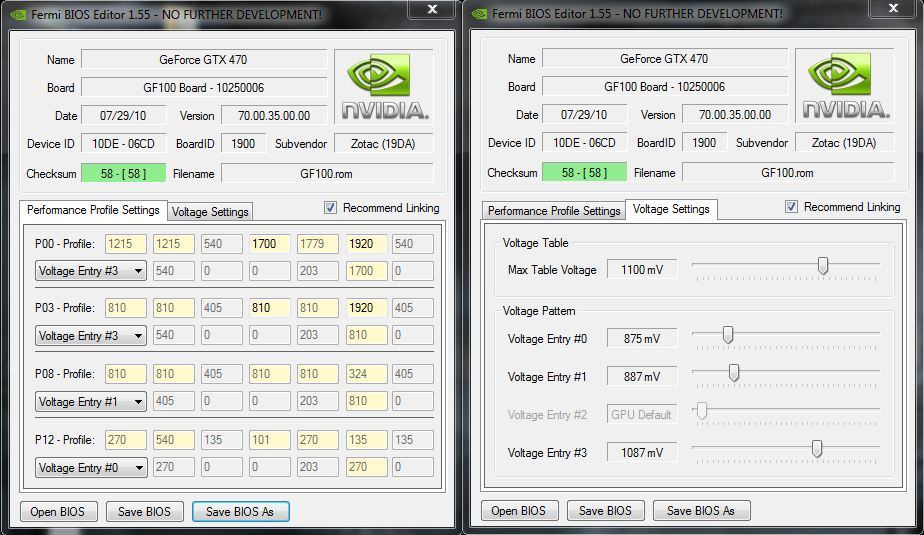Viewport: 924px width, 535px height.
Task: Open the P00 profile Voltage Entry #3 dropdown
Action: tap(91, 271)
